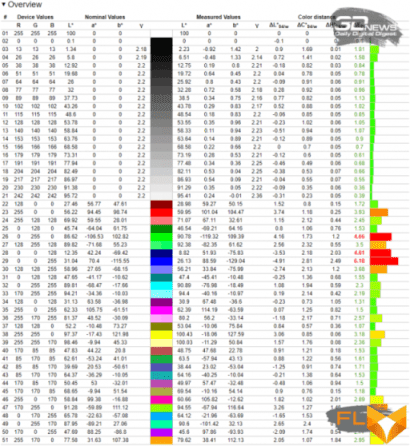Click the Nominal Values column header
The image size is (410, 446).
[105, 17]
